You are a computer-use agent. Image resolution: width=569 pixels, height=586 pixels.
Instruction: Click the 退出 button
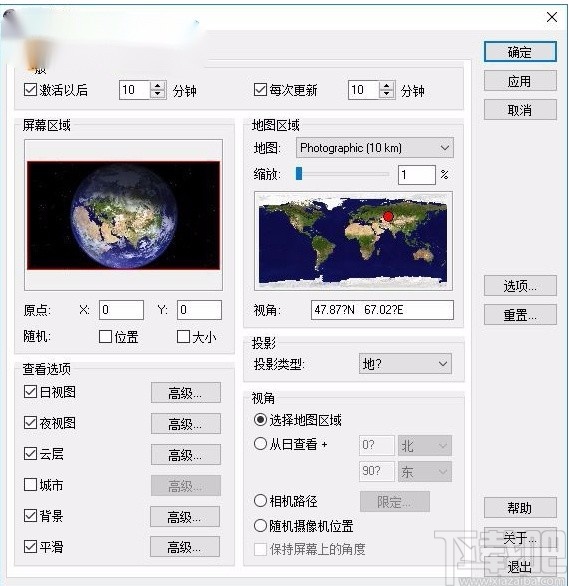tap(520, 567)
